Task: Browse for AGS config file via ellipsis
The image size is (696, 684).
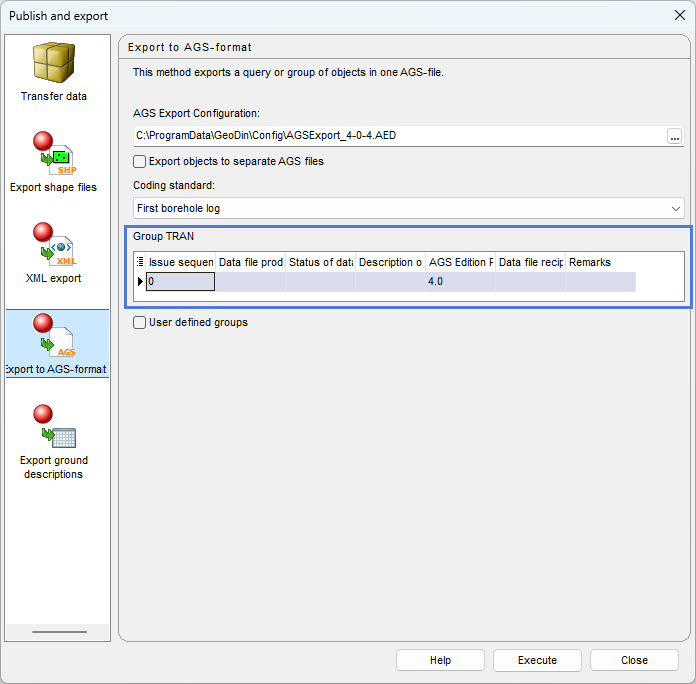Action: [x=675, y=135]
